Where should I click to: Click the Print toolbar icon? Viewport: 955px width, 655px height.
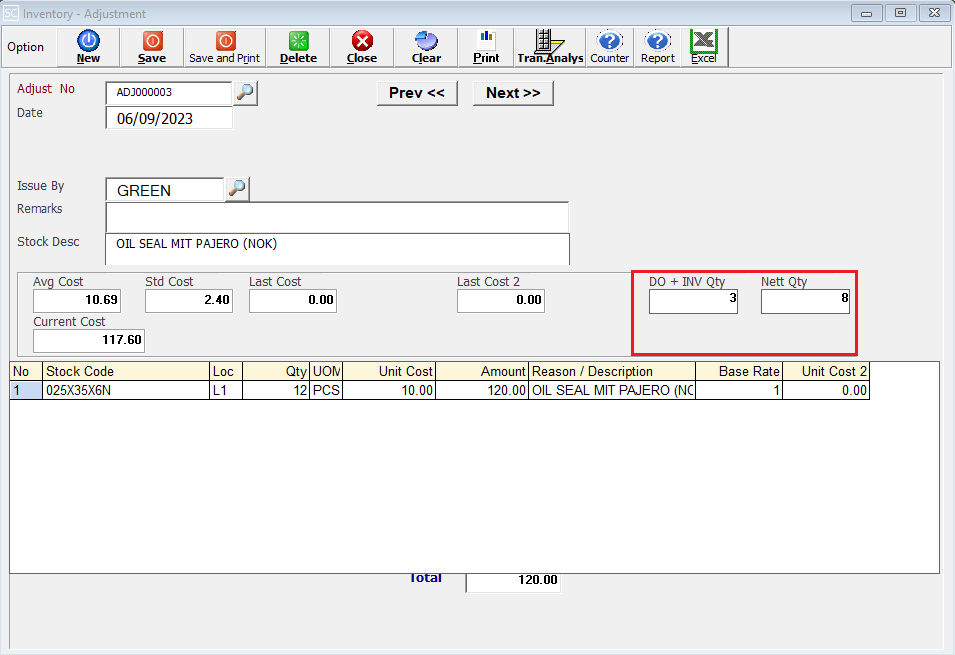pos(486,47)
